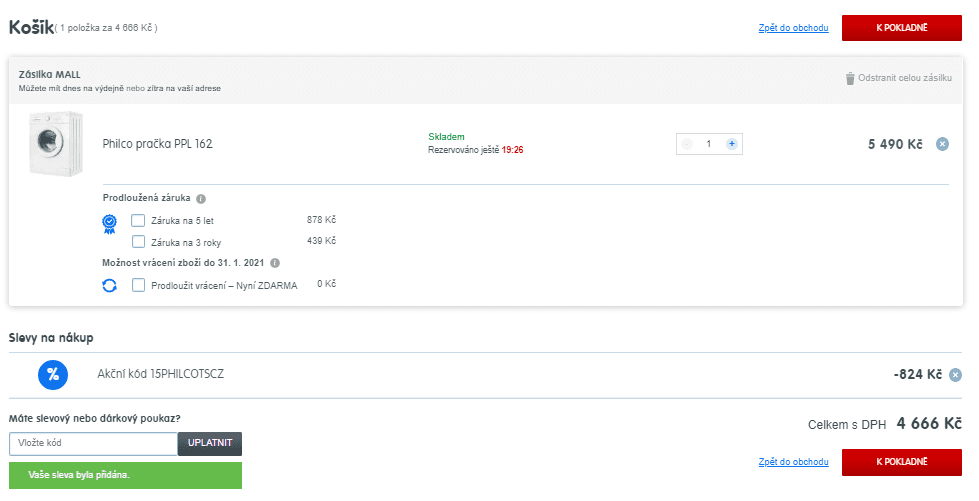Go to checkout via bottom K POKLADNĚ button
979x501 pixels.
tap(902, 462)
